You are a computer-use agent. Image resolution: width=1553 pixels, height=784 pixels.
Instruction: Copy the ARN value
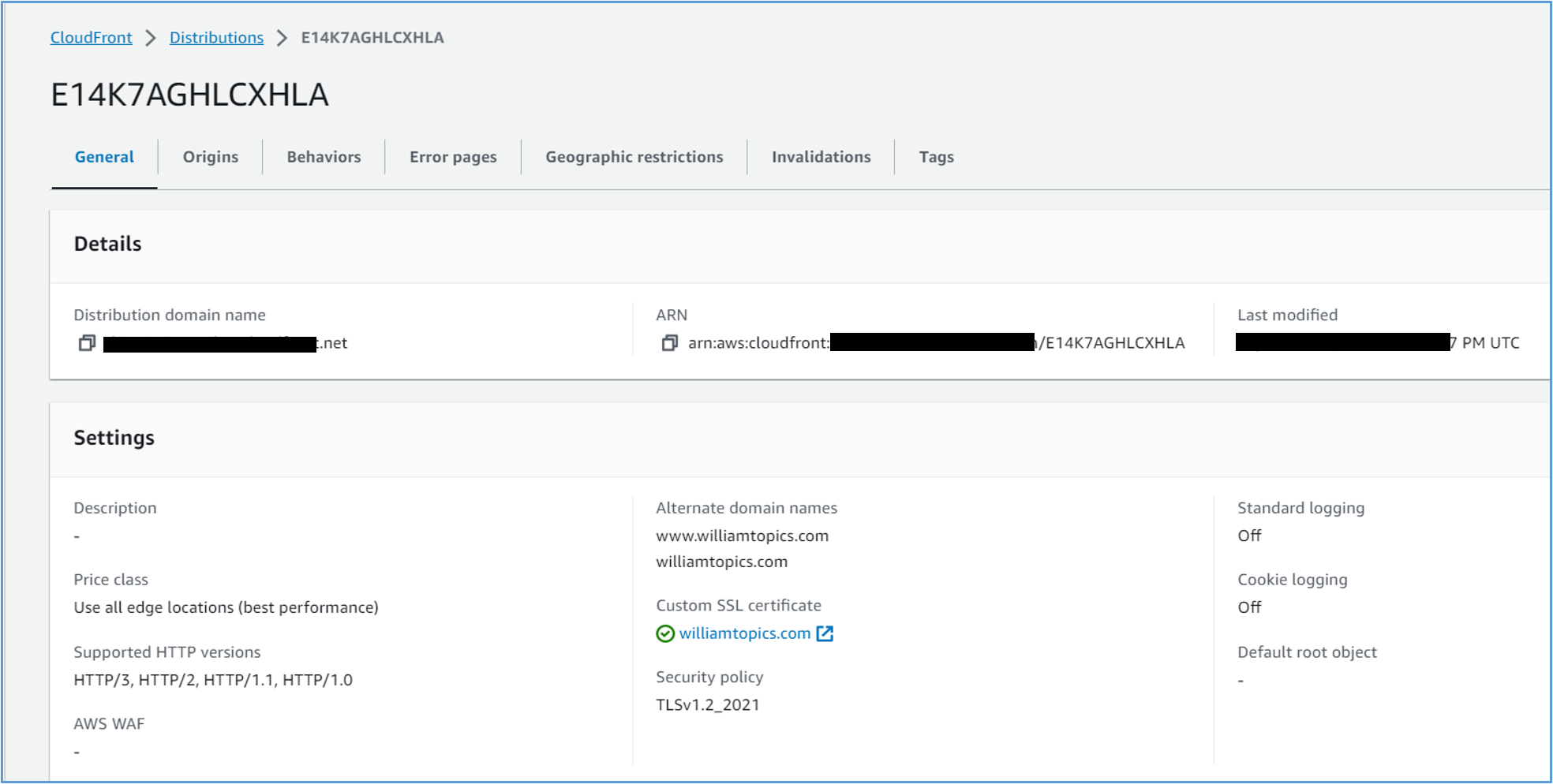point(670,343)
